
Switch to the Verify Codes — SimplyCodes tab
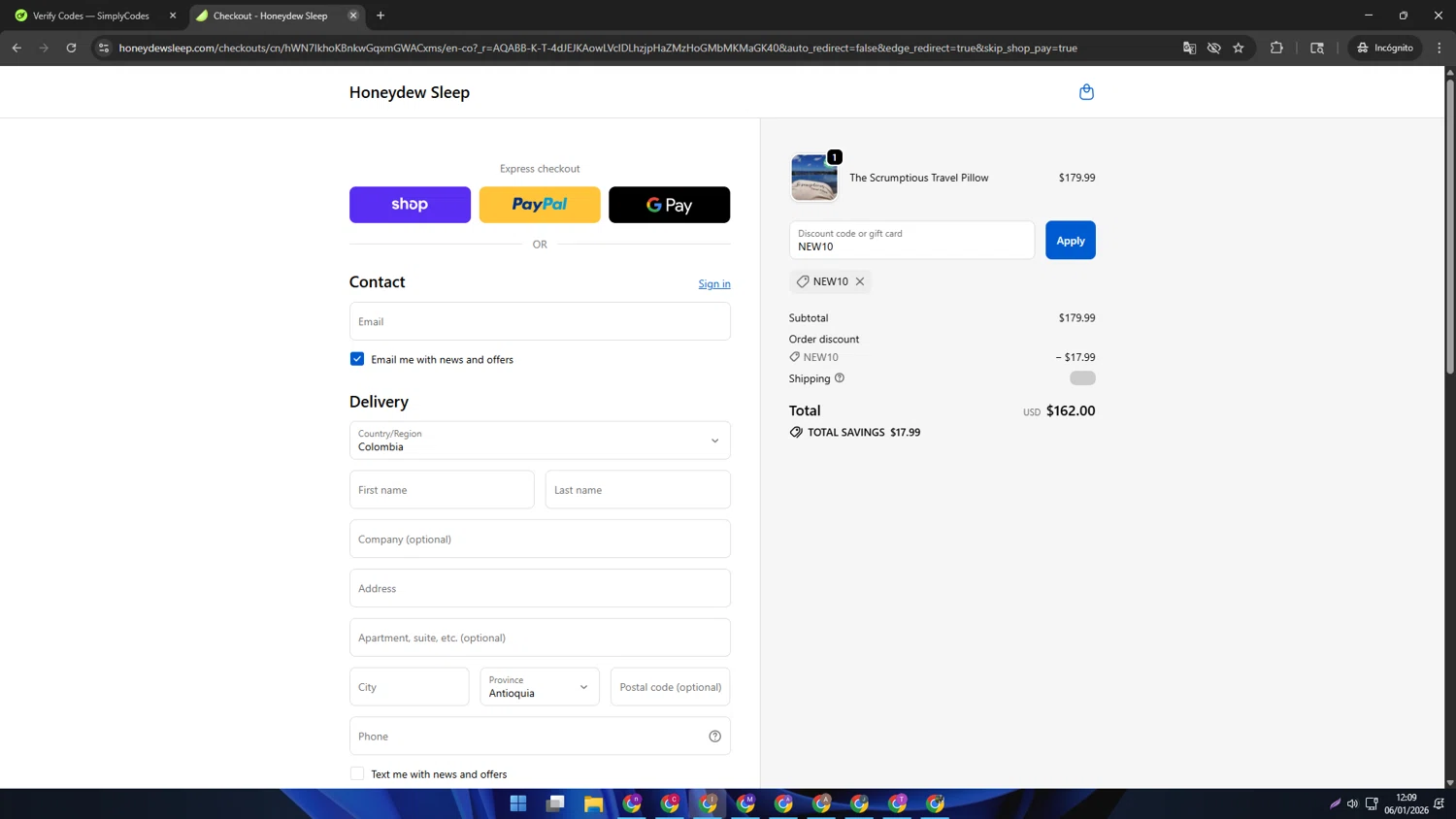click(x=91, y=16)
